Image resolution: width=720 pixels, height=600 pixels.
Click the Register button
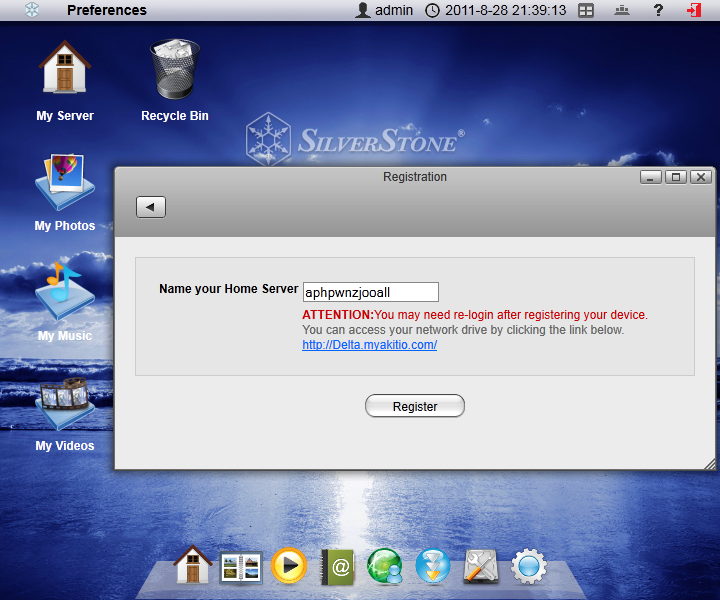tap(415, 406)
